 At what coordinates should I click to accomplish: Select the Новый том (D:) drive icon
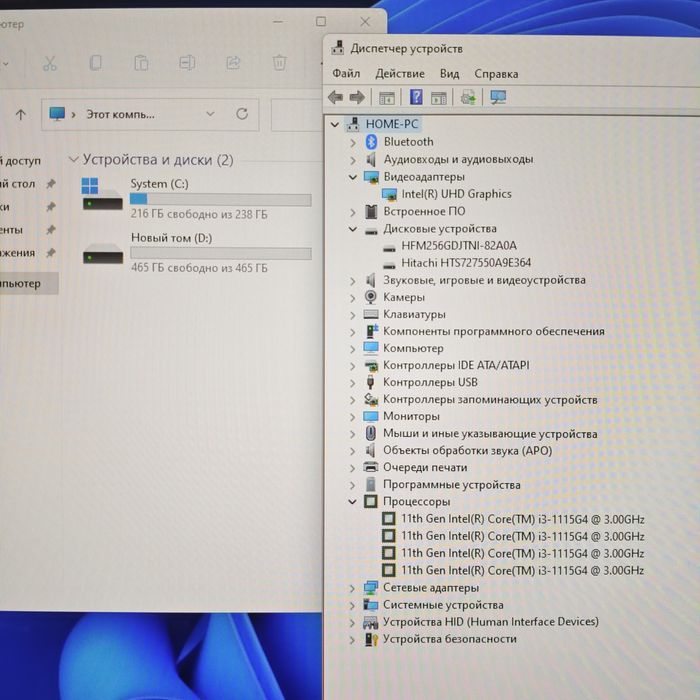(x=103, y=254)
